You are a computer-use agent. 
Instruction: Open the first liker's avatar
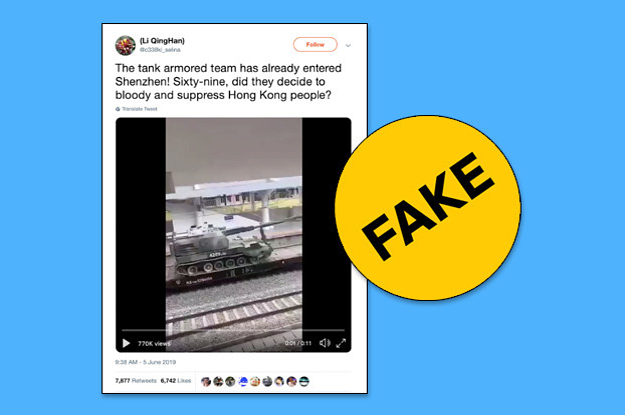[206, 382]
